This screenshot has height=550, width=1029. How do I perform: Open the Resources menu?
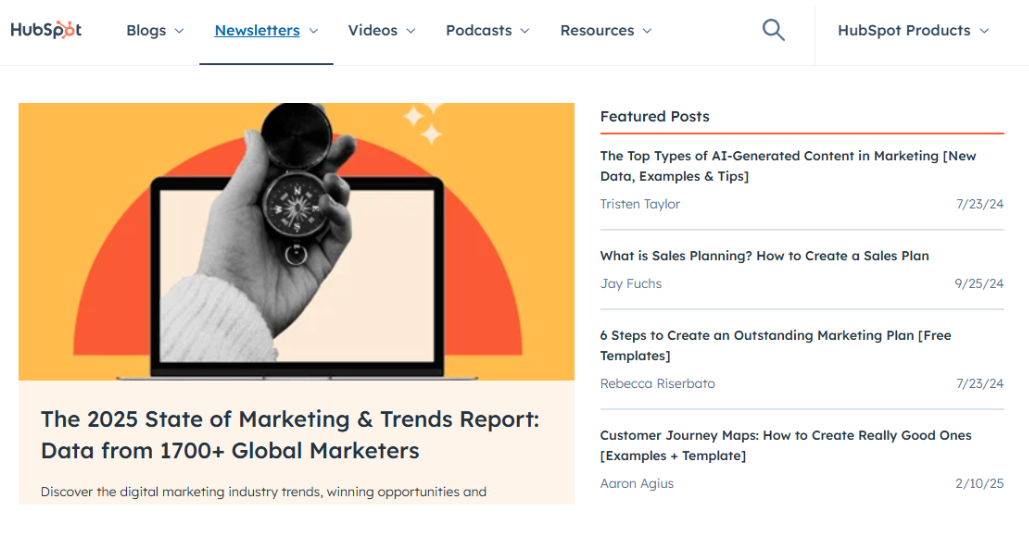pyautogui.click(x=597, y=31)
